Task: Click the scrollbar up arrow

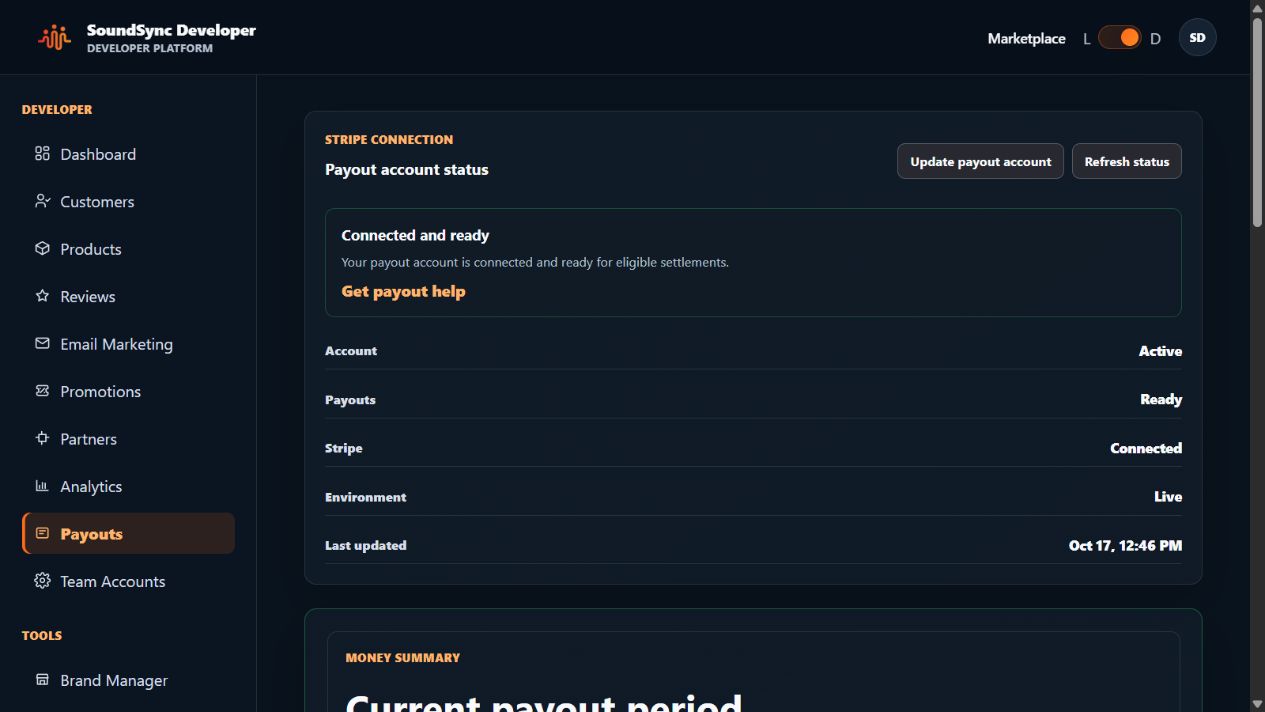Action: coord(1257,7)
